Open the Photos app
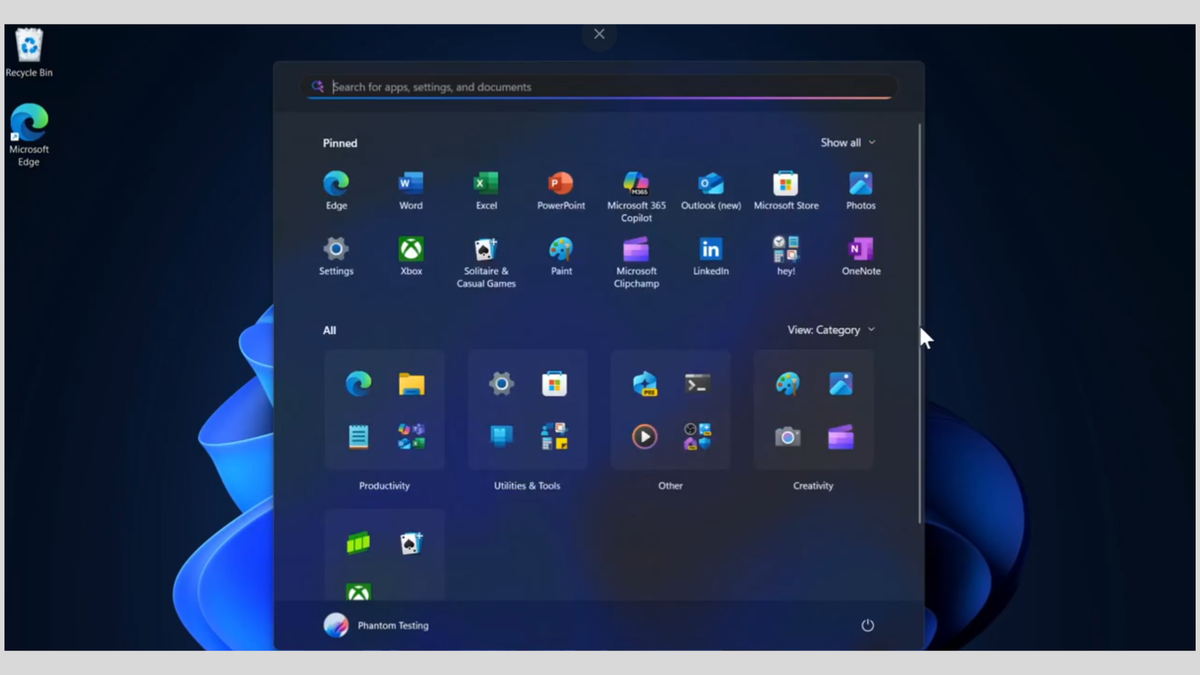 [861, 185]
